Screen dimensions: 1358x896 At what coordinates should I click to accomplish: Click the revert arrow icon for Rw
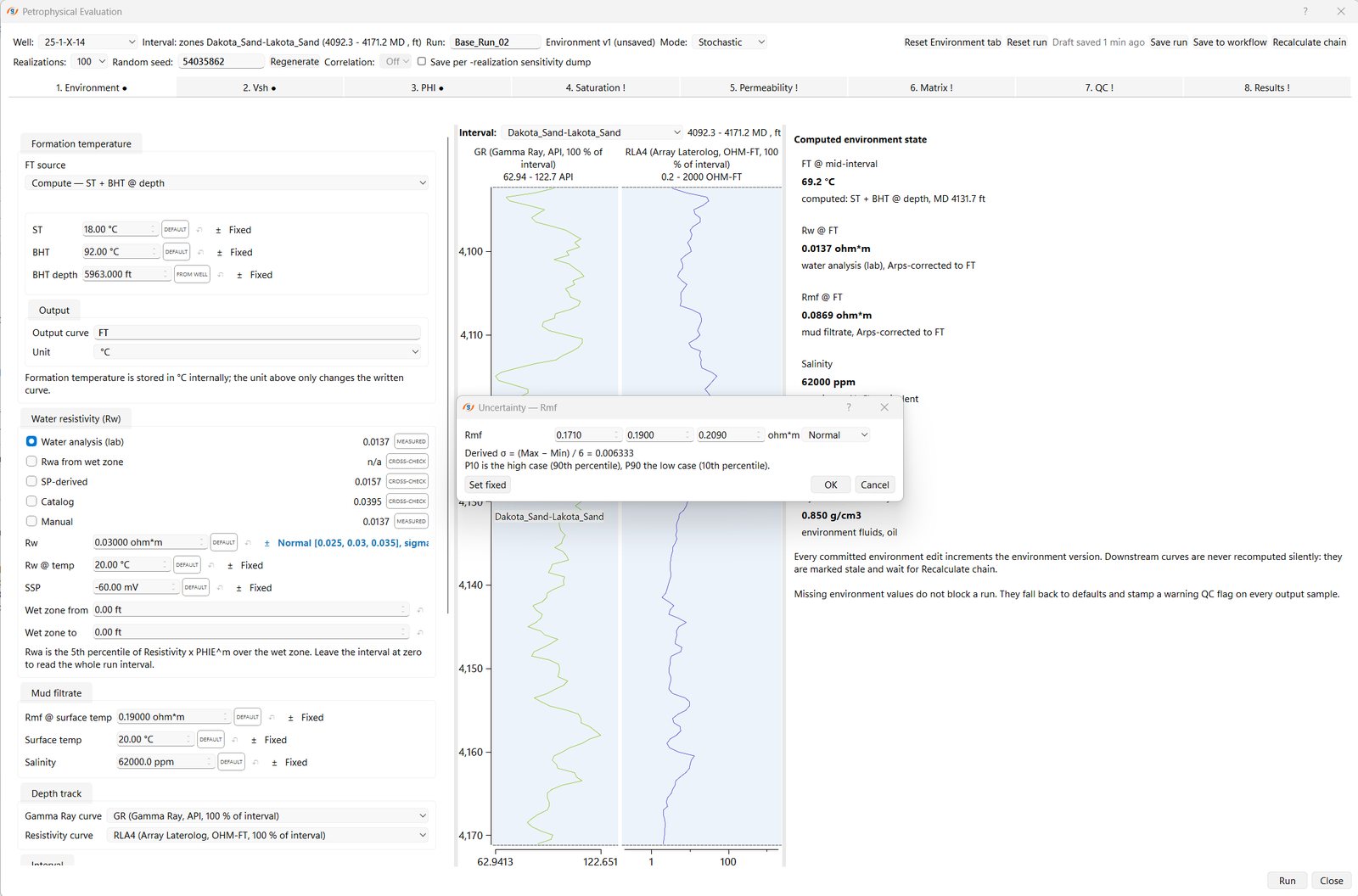[x=248, y=543]
